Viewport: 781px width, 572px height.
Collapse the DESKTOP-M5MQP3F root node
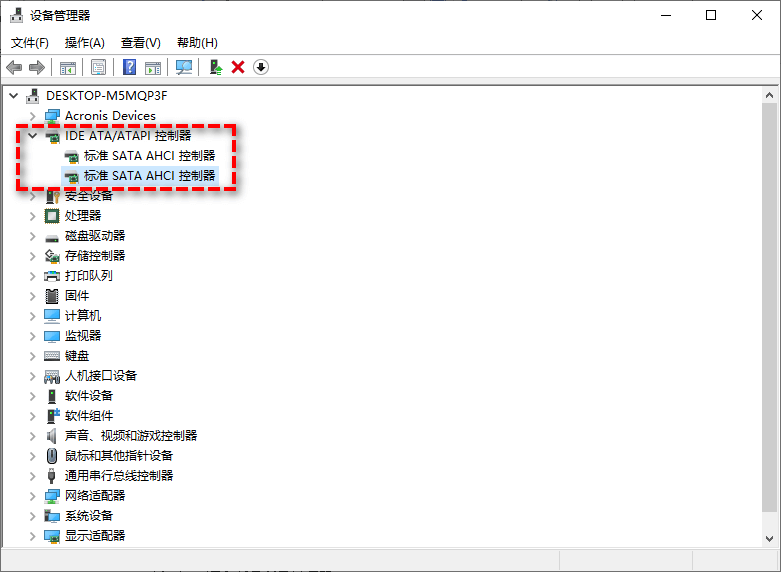[13, 96]
